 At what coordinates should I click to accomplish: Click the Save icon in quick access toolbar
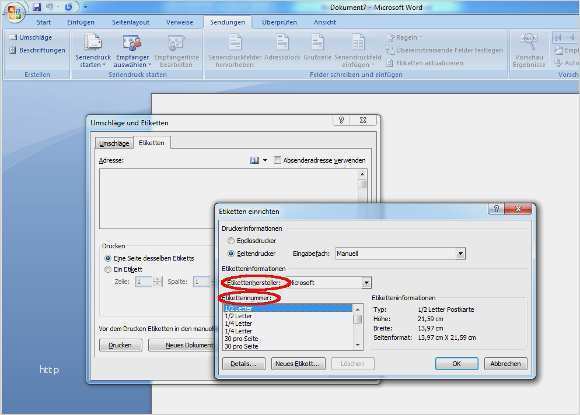36,7
